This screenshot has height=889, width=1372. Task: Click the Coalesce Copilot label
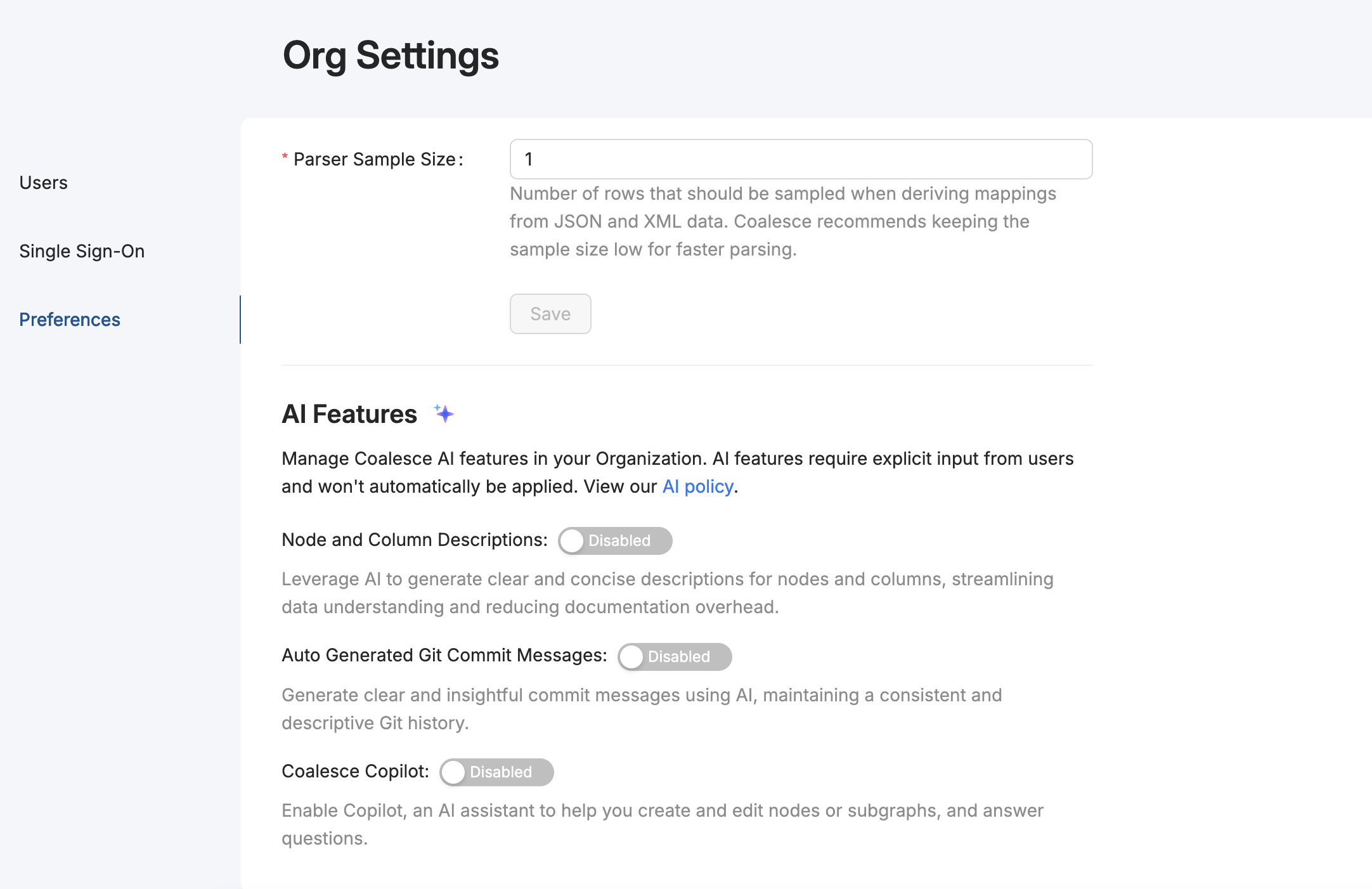(356, 771)
